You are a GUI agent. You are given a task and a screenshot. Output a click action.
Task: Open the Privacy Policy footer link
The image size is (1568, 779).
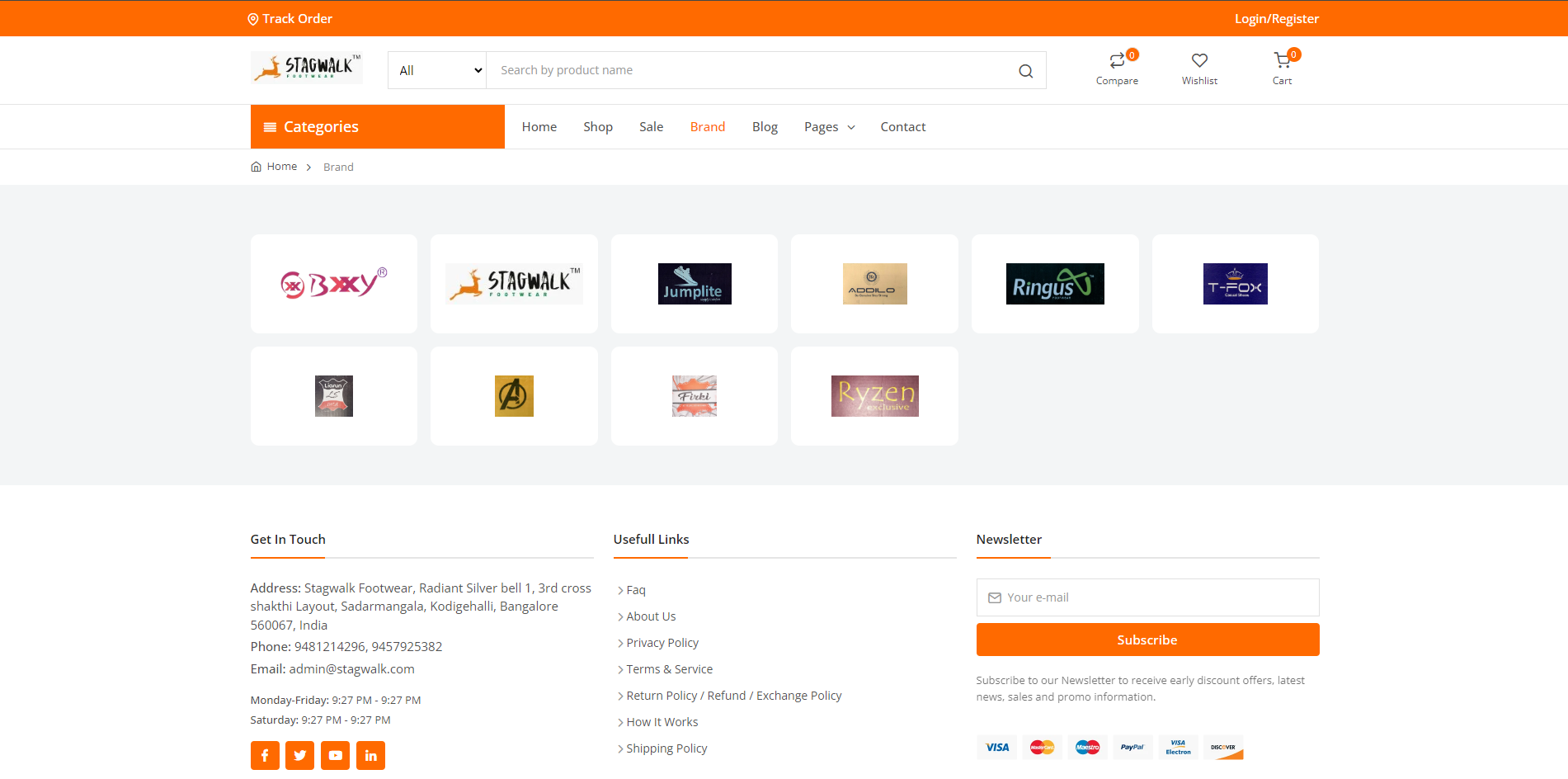click(x=662, y=643)
